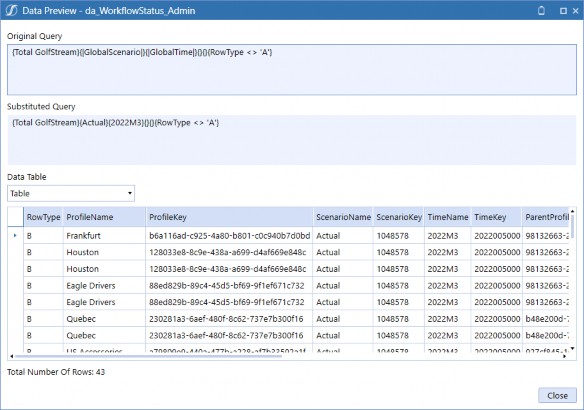Click the ScenarioName column header
The image size is (584, 410).
(x=343, y=217)
